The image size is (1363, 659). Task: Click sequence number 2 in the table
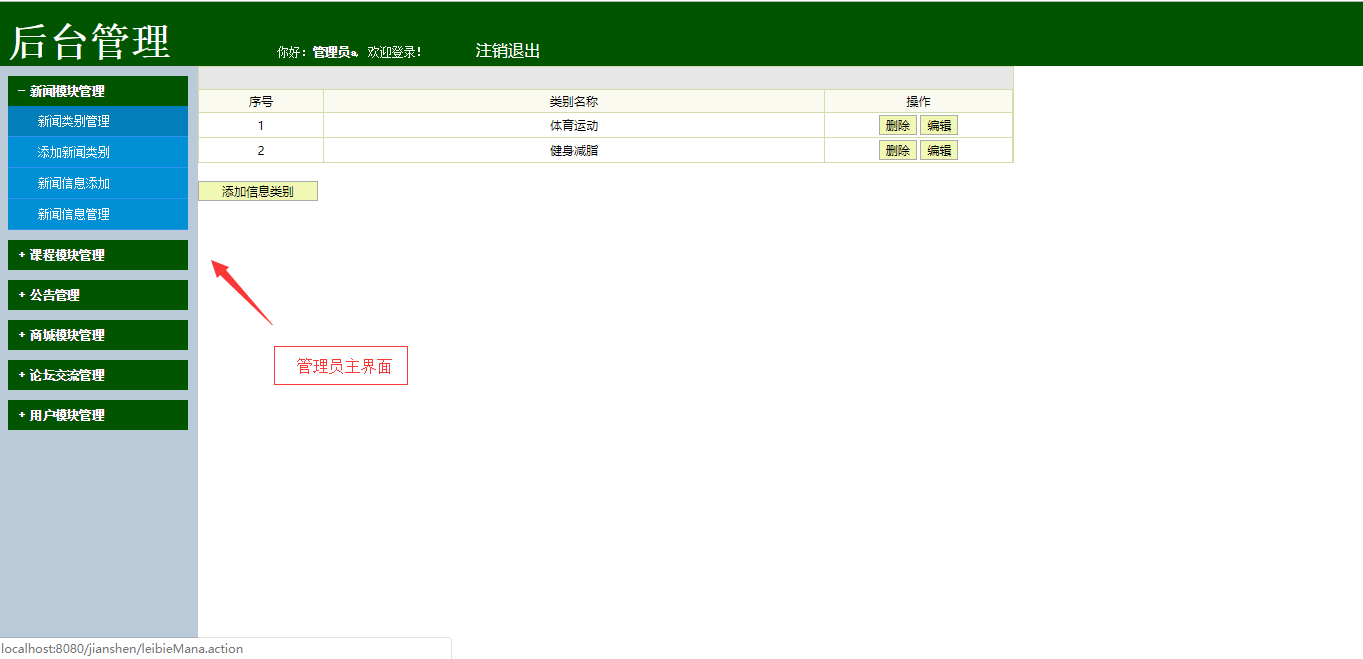point(261,150)
